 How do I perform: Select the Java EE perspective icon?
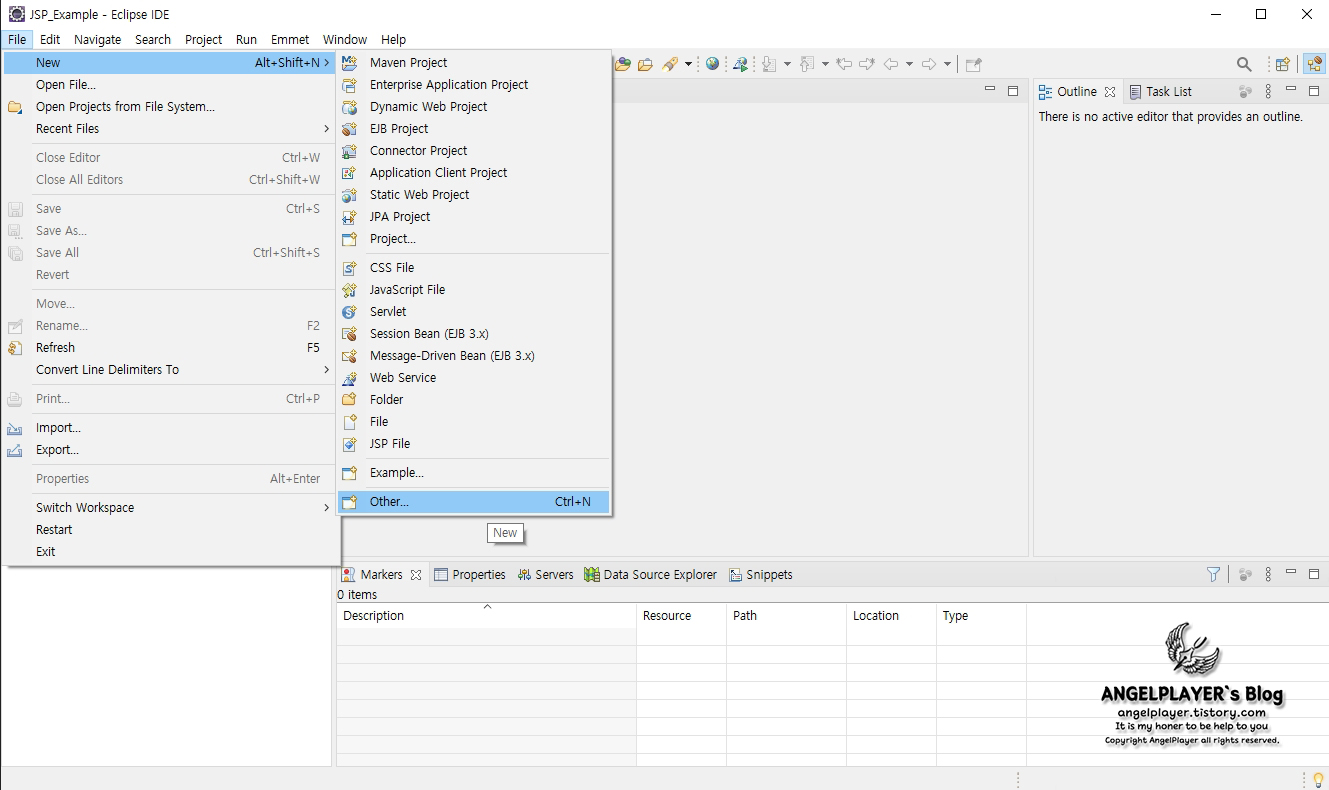1314,64
